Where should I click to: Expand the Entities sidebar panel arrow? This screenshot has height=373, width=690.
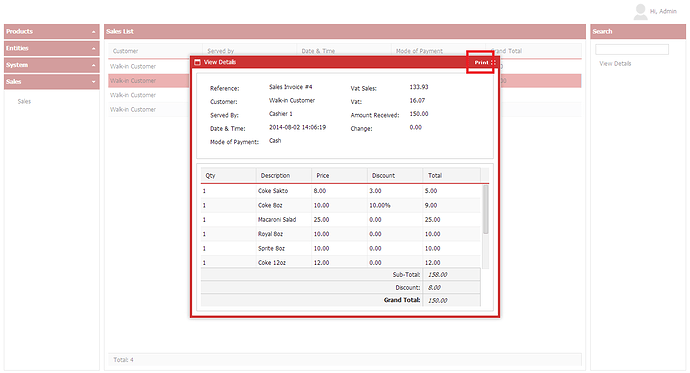point(93,48)
